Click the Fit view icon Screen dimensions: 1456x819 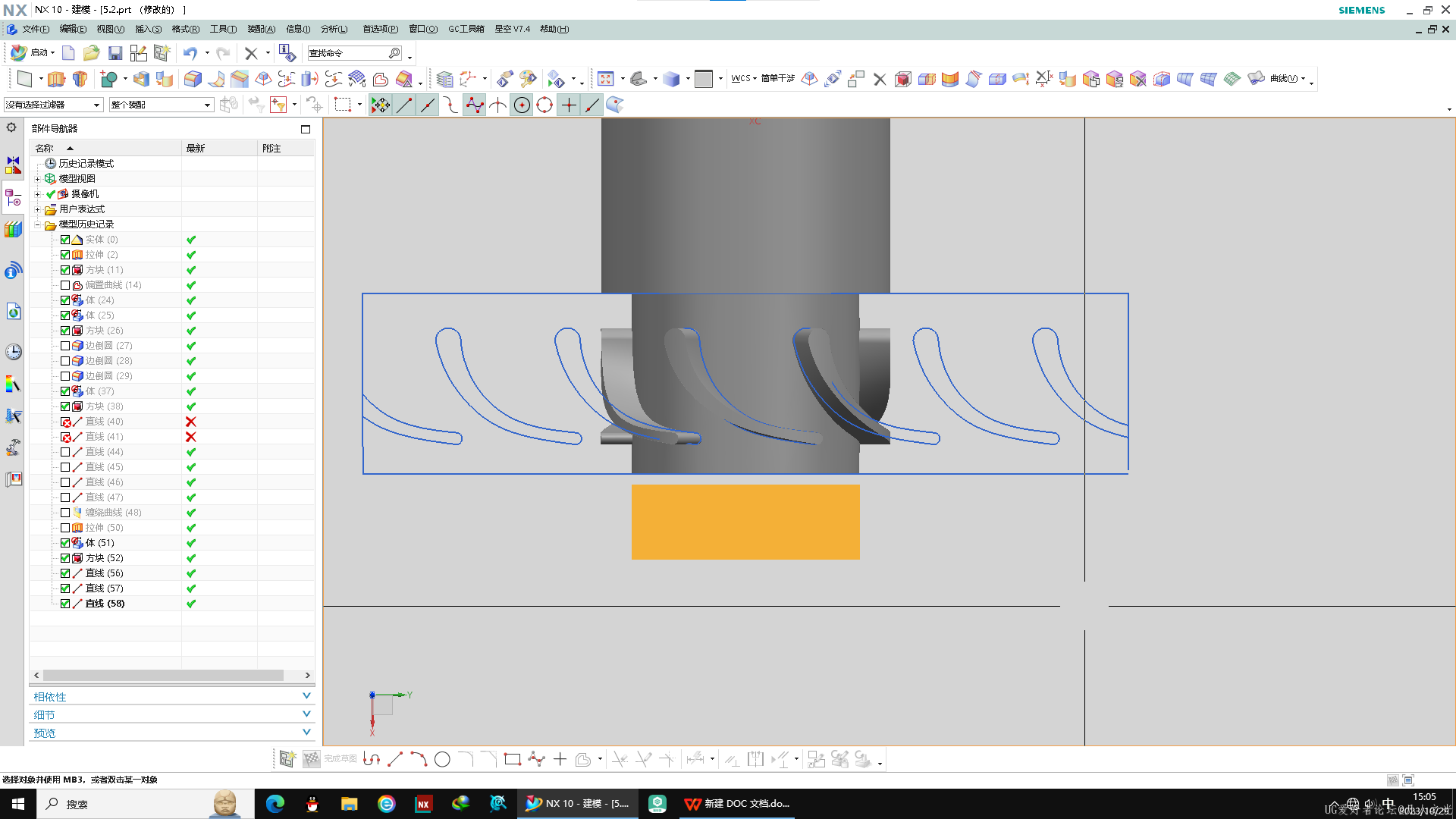(605, 79)
